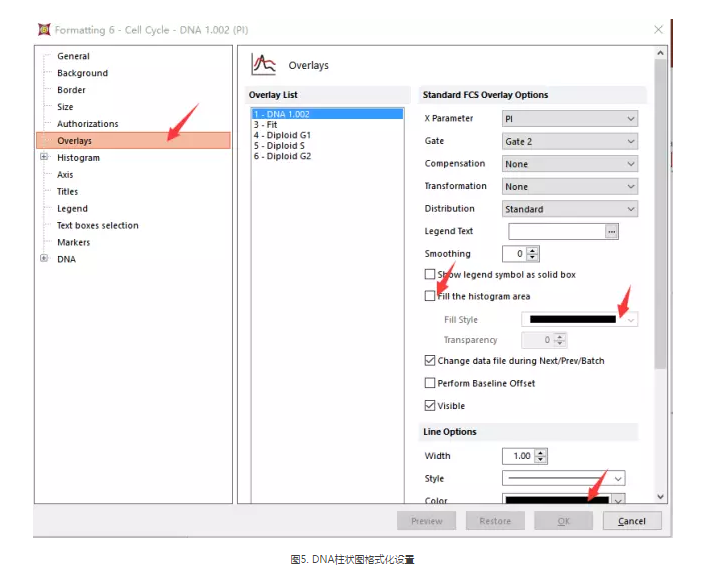Screen dimensions: 710x574
Task: Select Axis in the category tree
Action: pos(65,175)
